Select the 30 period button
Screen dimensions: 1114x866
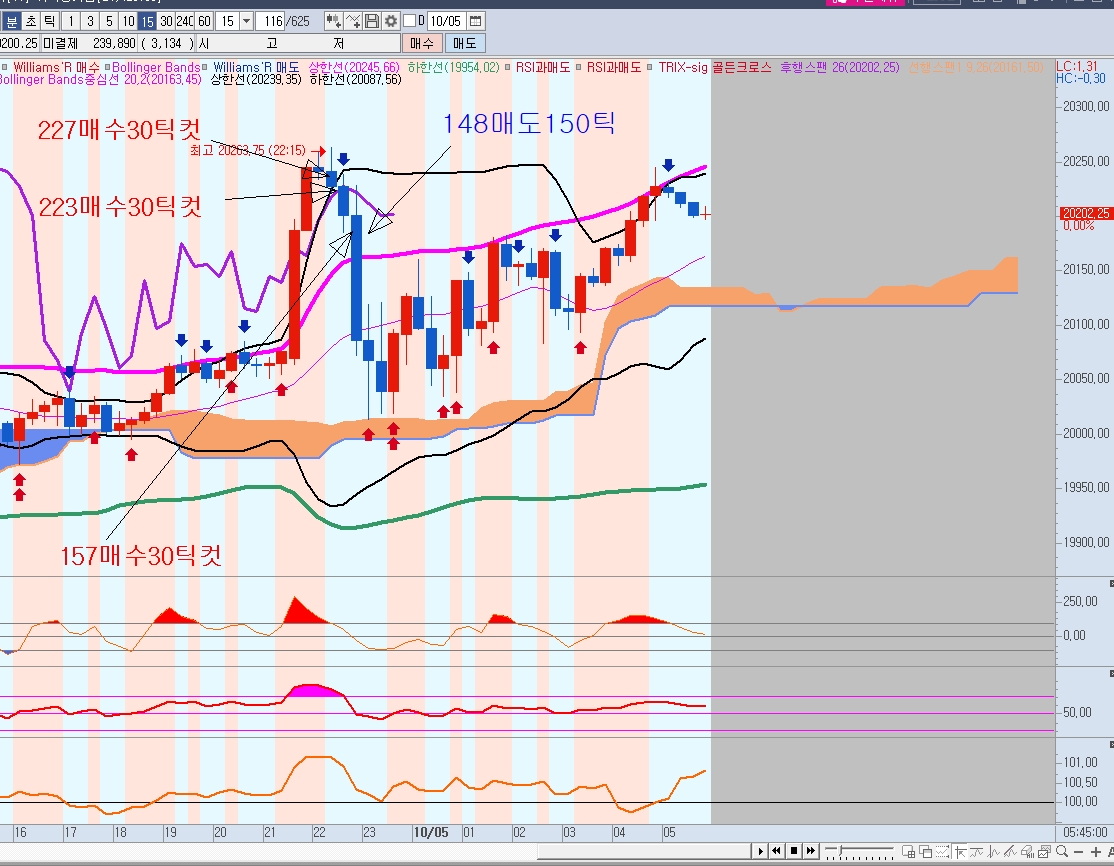click(166, 21)
